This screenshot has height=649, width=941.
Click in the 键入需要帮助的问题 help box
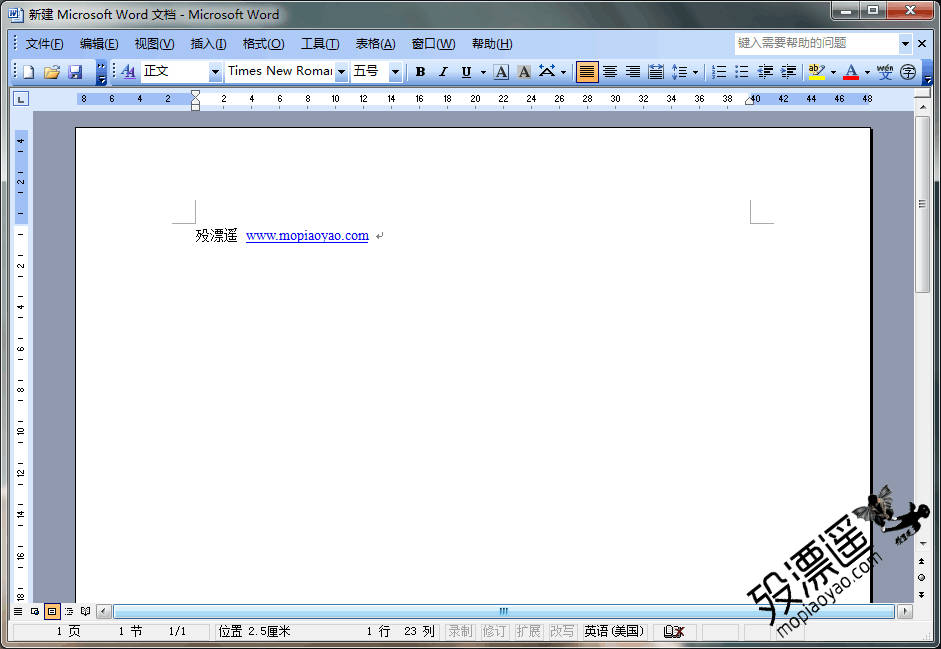point(816,43)
